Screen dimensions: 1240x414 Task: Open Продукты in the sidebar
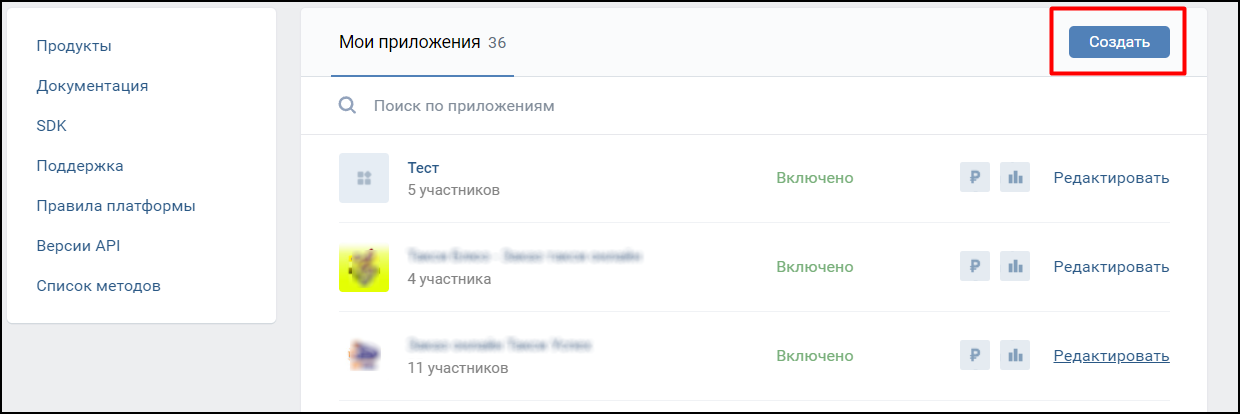[x=74, y=46]
